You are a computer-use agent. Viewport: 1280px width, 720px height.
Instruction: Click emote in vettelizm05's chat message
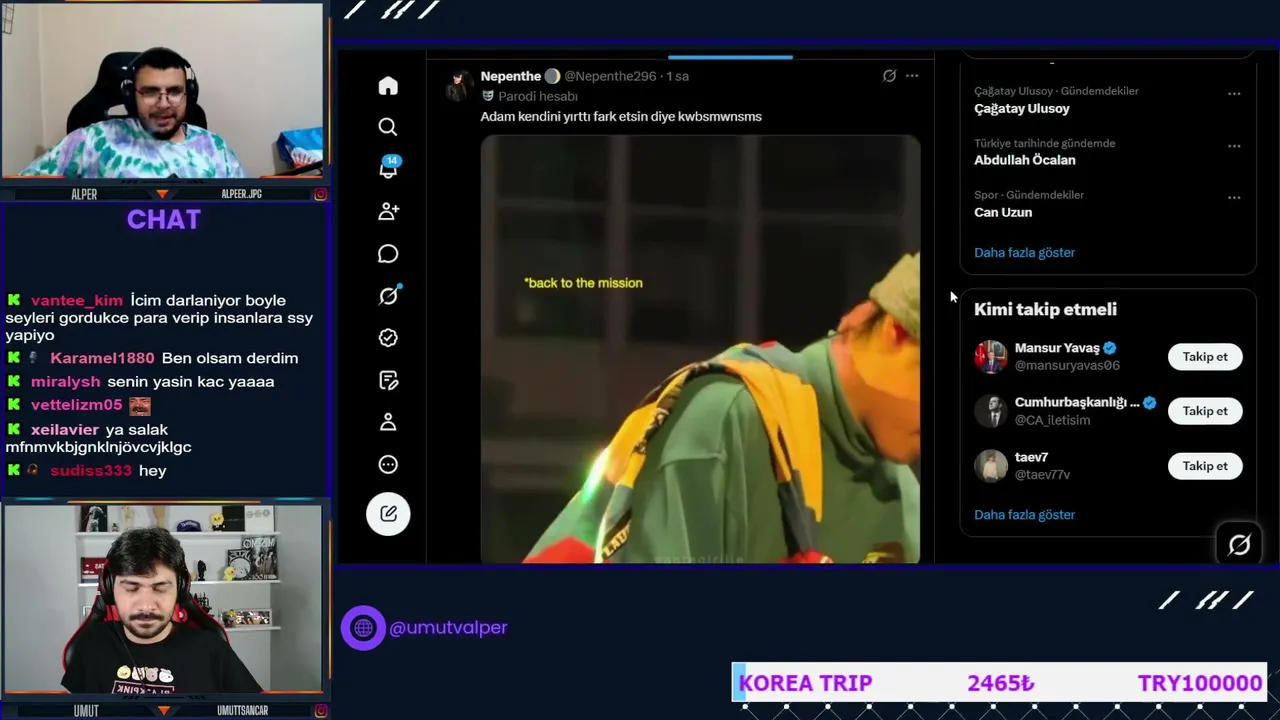140,405
